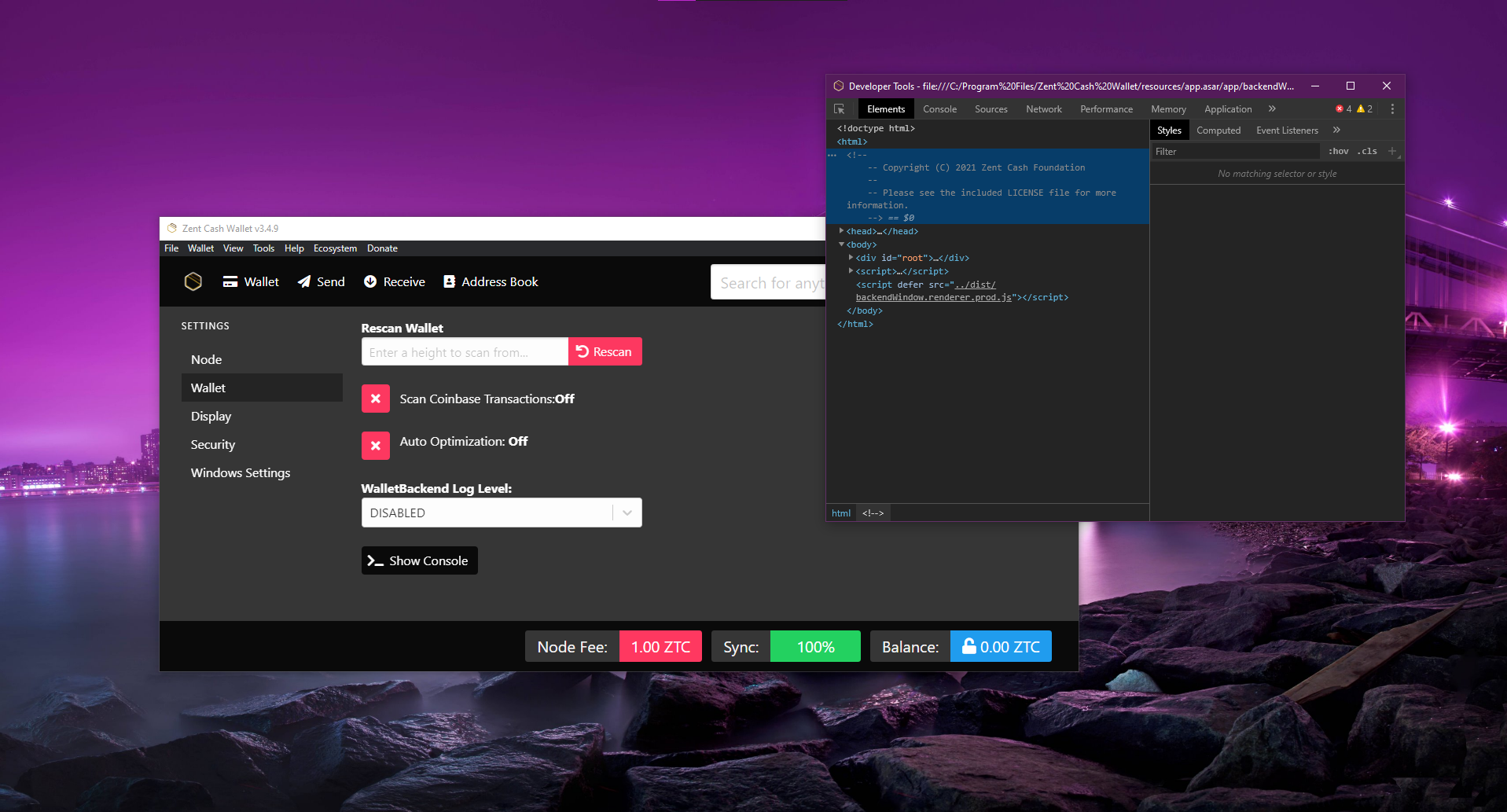The image size is (1507, 812).
Task: Toggle Auto Optimization switch
Action: (x=376, y=446)
